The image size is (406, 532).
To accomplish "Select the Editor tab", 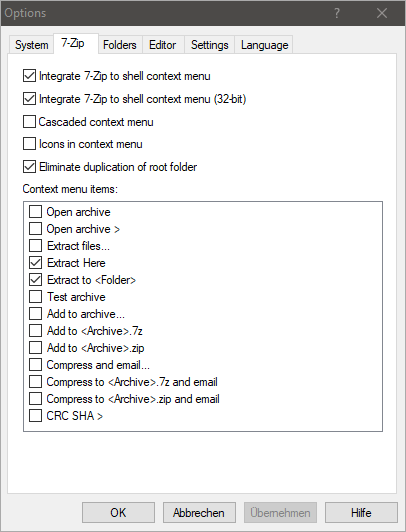I will pyautogui.click(x=162, y=45).
